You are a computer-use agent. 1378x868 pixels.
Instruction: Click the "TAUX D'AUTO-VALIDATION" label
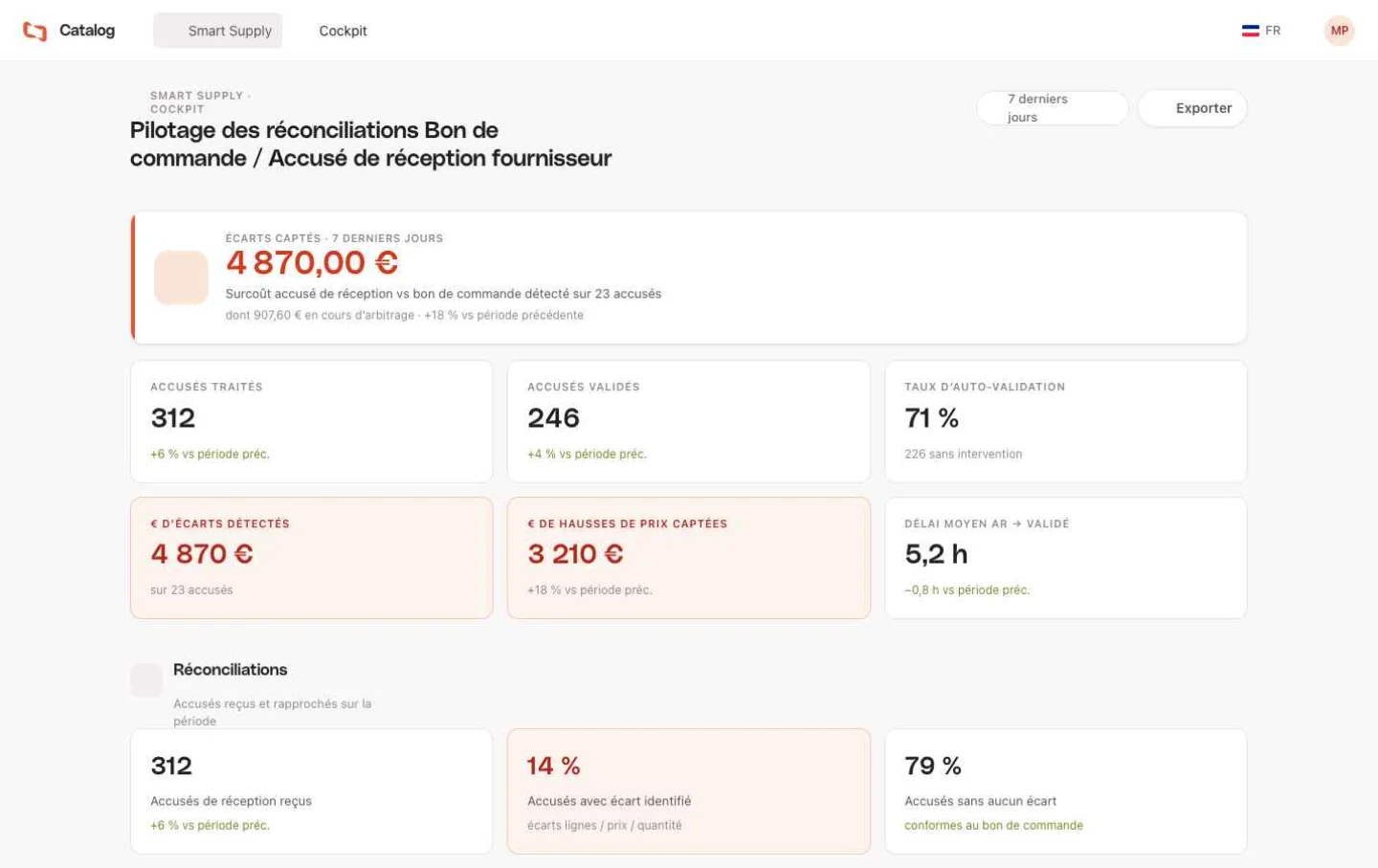[984, 387]
